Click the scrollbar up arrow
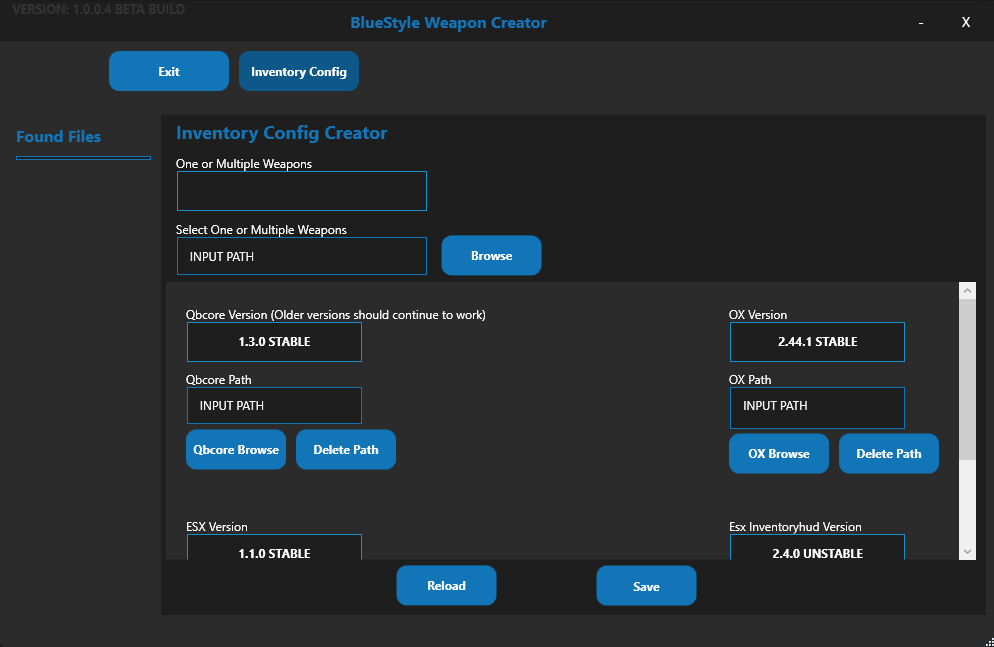The width and height of the screenshot is (994, 647). coord(967,291)
